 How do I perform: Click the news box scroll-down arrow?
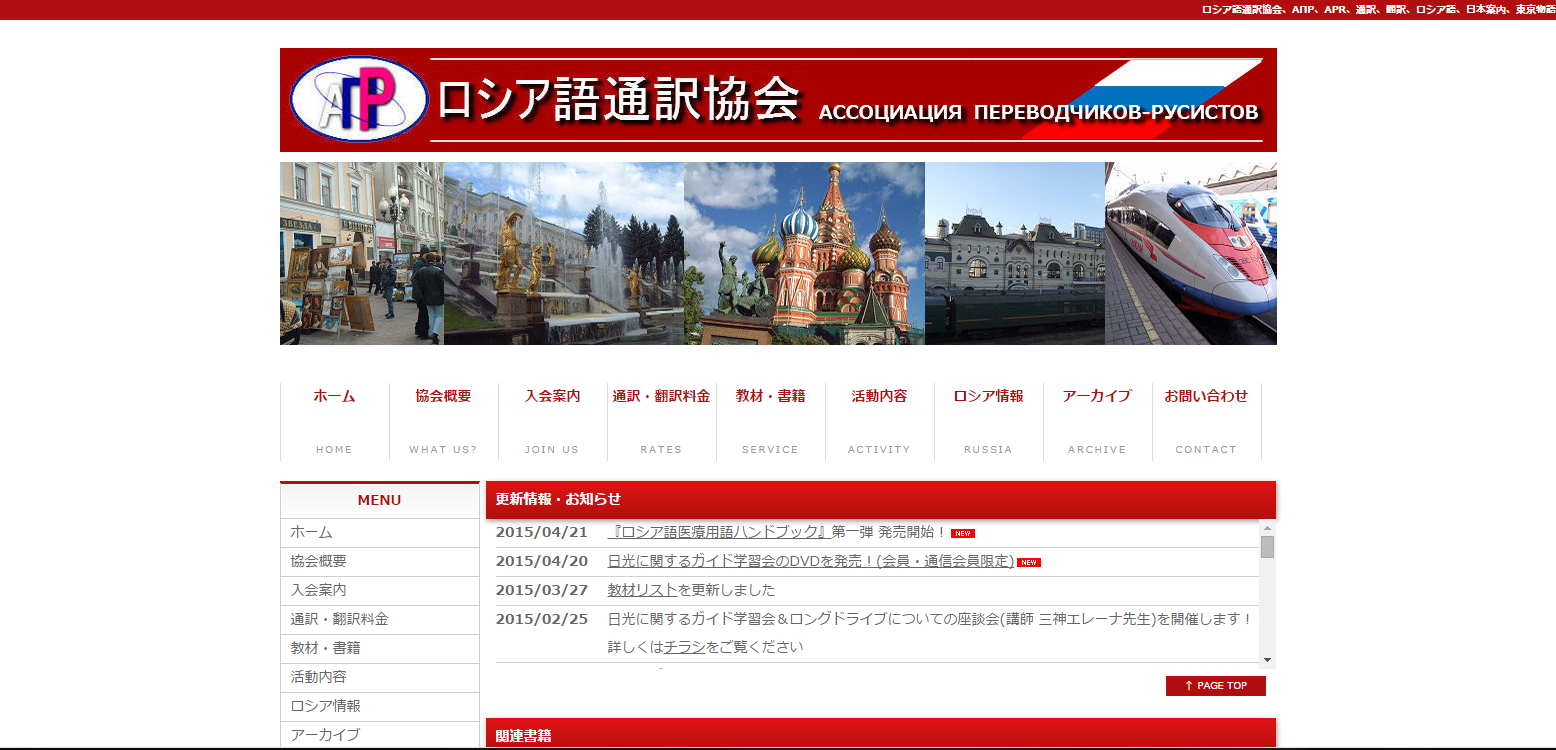click(x=1267, y=660)
